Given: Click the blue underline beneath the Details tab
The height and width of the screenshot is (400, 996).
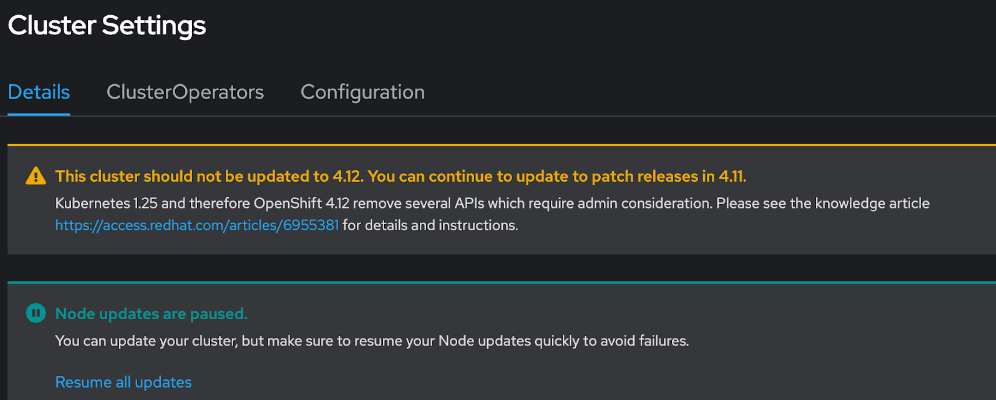Looking at the screenshot, I should tap(39, 114).
